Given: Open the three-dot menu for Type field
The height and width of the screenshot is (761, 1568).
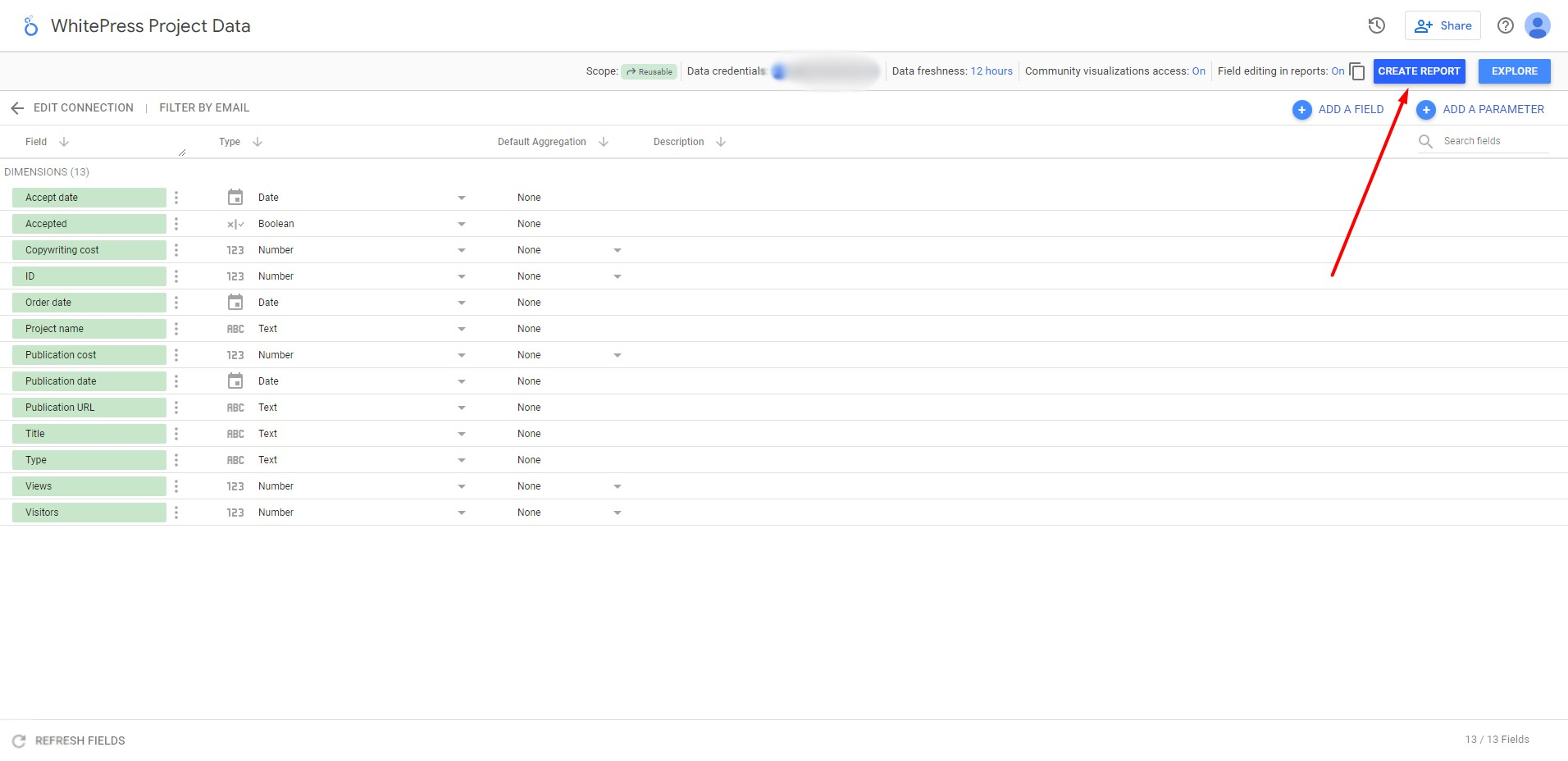Looking at the screenshot, I should click(x=176, y=460).
